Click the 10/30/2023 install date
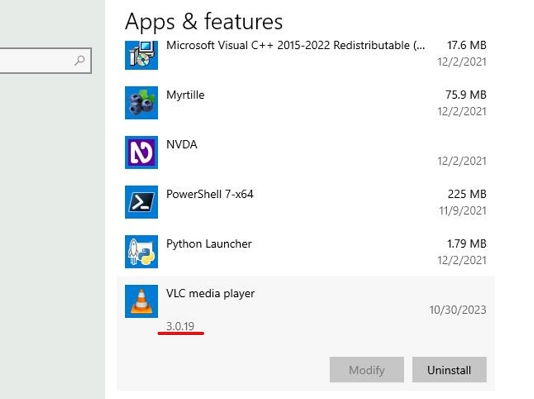This screenshot has width=534, height=399. (x=458, y=310)
